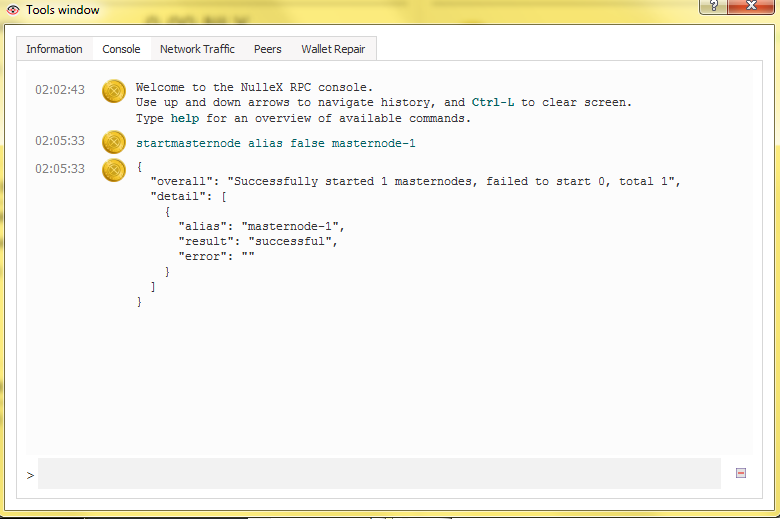This screenshot has height=519, width=780.
Task: Click the console command input field
Action: coord(379,473)
